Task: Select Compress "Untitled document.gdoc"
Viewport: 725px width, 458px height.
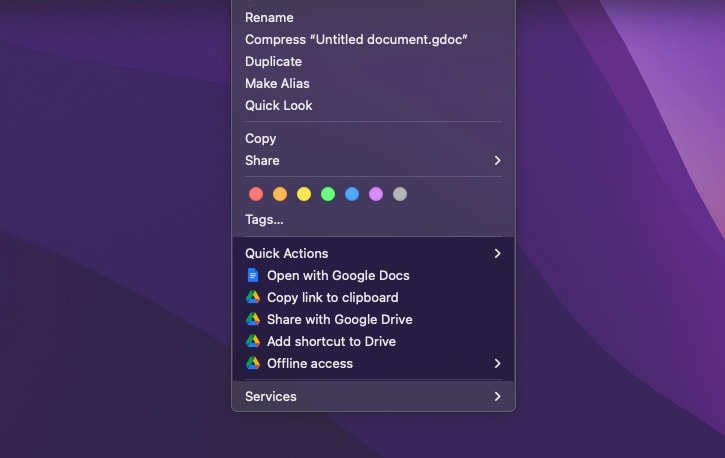Action: [x=356, y=40]
